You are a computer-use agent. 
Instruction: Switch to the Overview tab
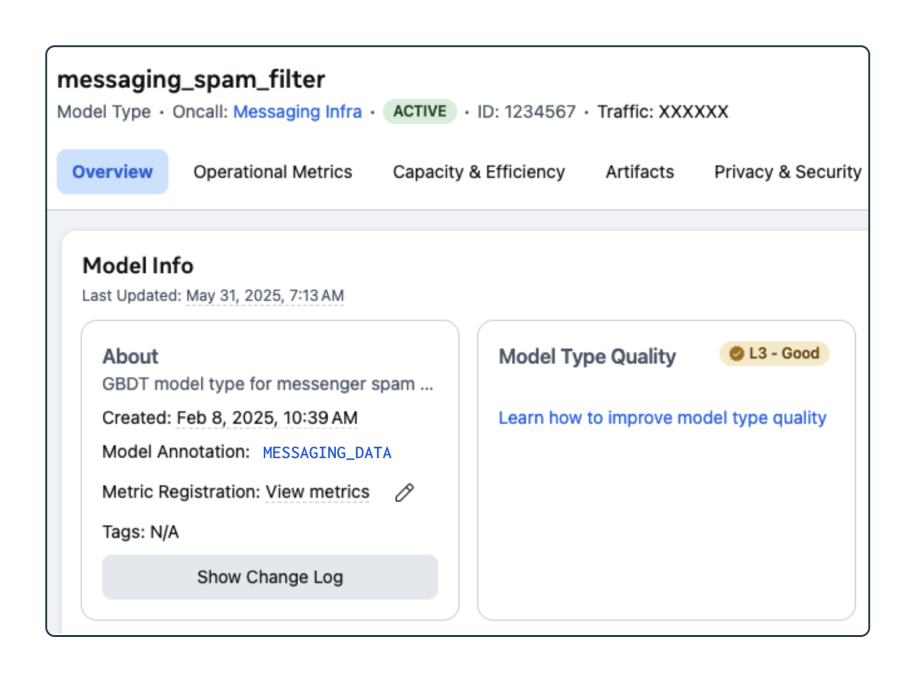pyautogui.click(x=112, y=172)
